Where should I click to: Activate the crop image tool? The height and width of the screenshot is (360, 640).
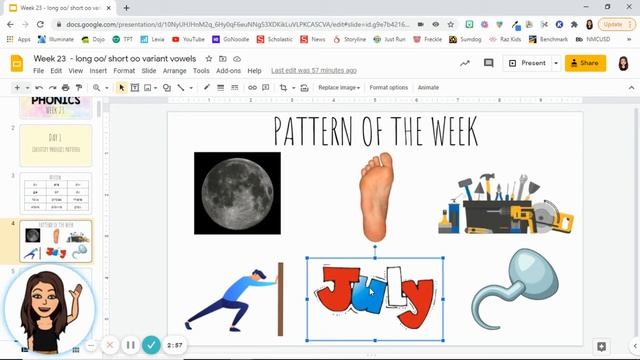(283, 88)
